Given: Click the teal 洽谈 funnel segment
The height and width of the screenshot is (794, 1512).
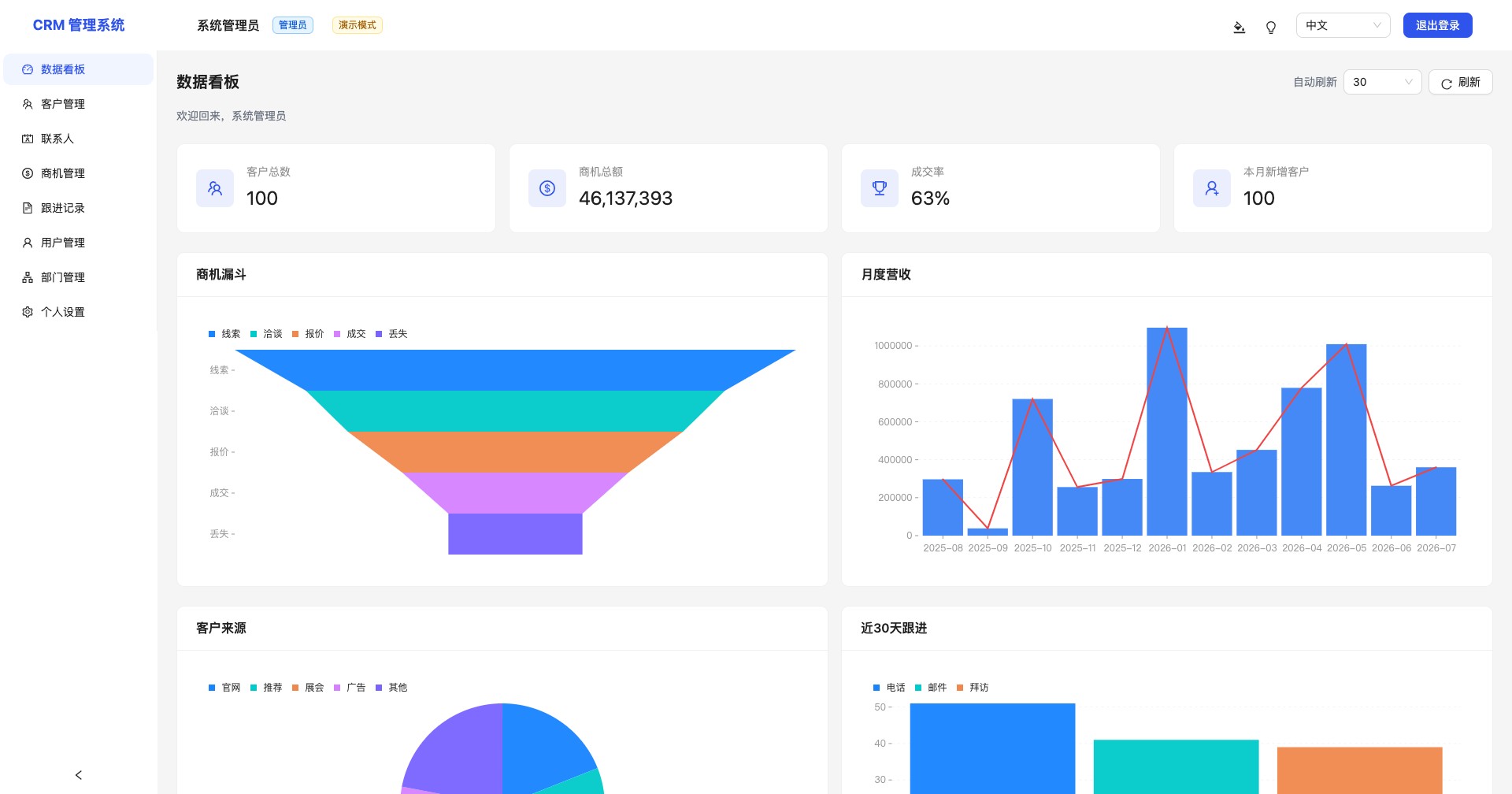Looking at the screenshot, I should click(x=515, y=411).
